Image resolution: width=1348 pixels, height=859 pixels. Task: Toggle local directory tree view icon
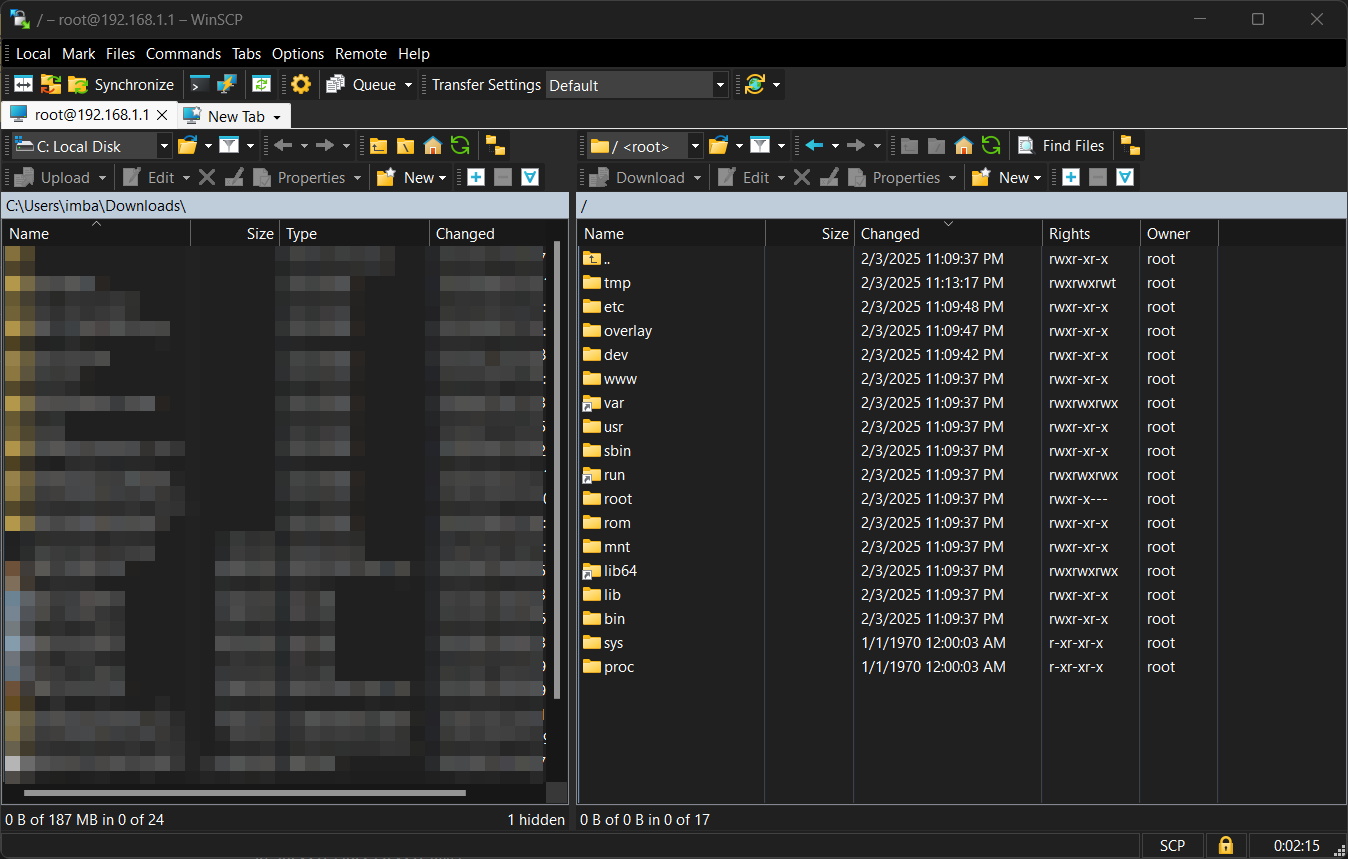(495, 146)
